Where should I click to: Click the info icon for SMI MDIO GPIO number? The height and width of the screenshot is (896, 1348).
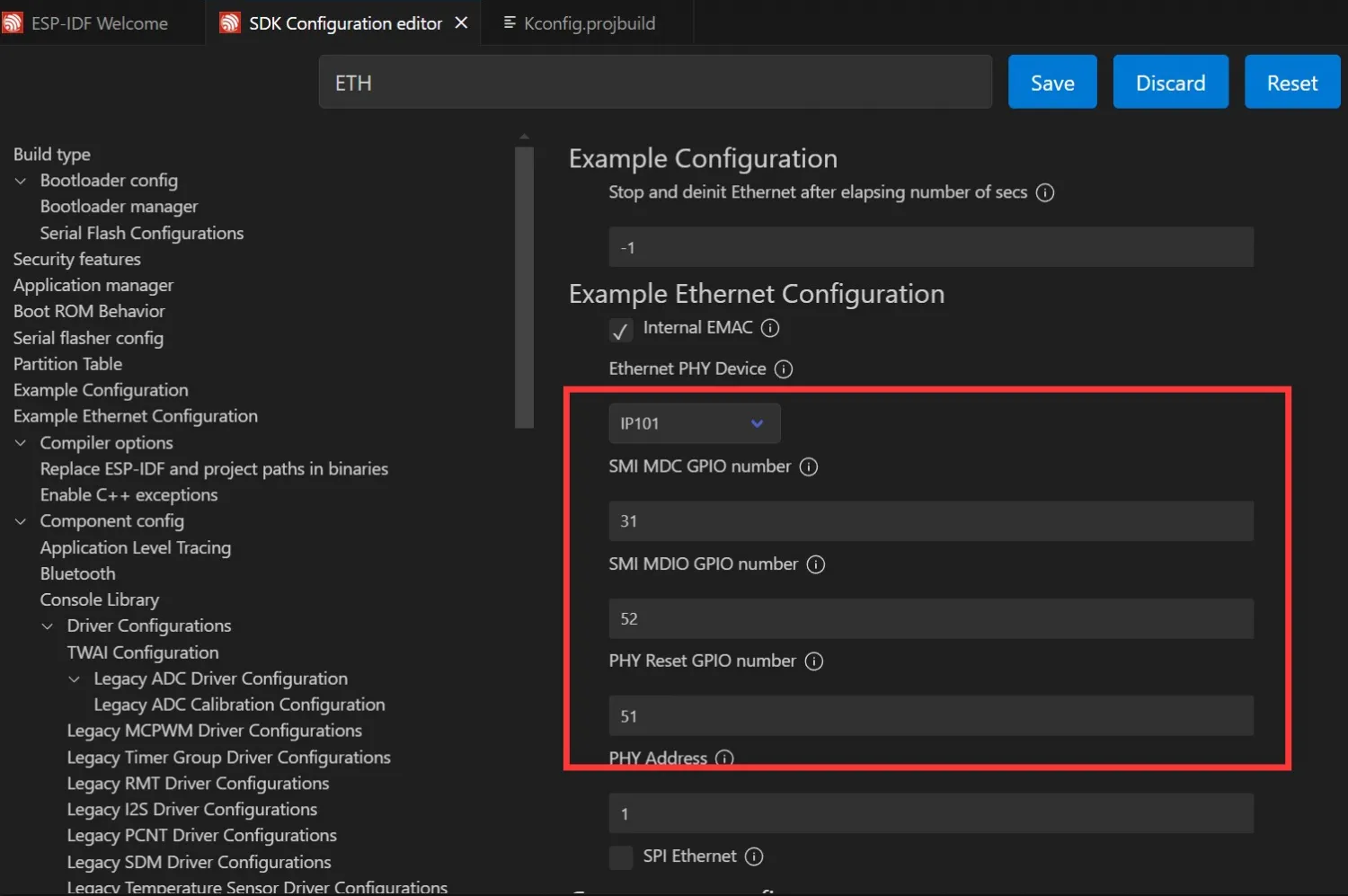(815, 564)
